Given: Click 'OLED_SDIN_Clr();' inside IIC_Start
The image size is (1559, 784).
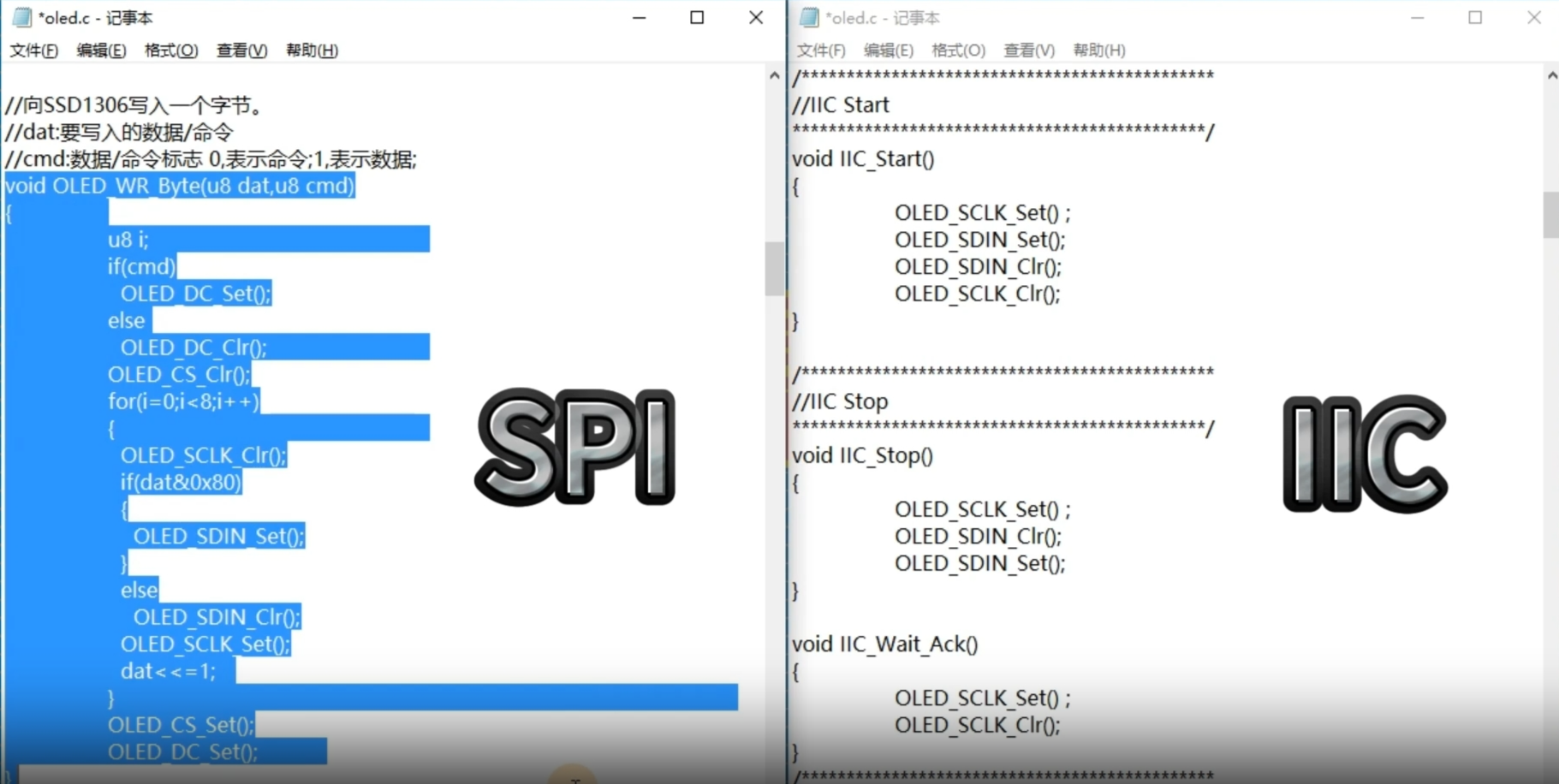Looking at the screenshot, I should [979, 266].
